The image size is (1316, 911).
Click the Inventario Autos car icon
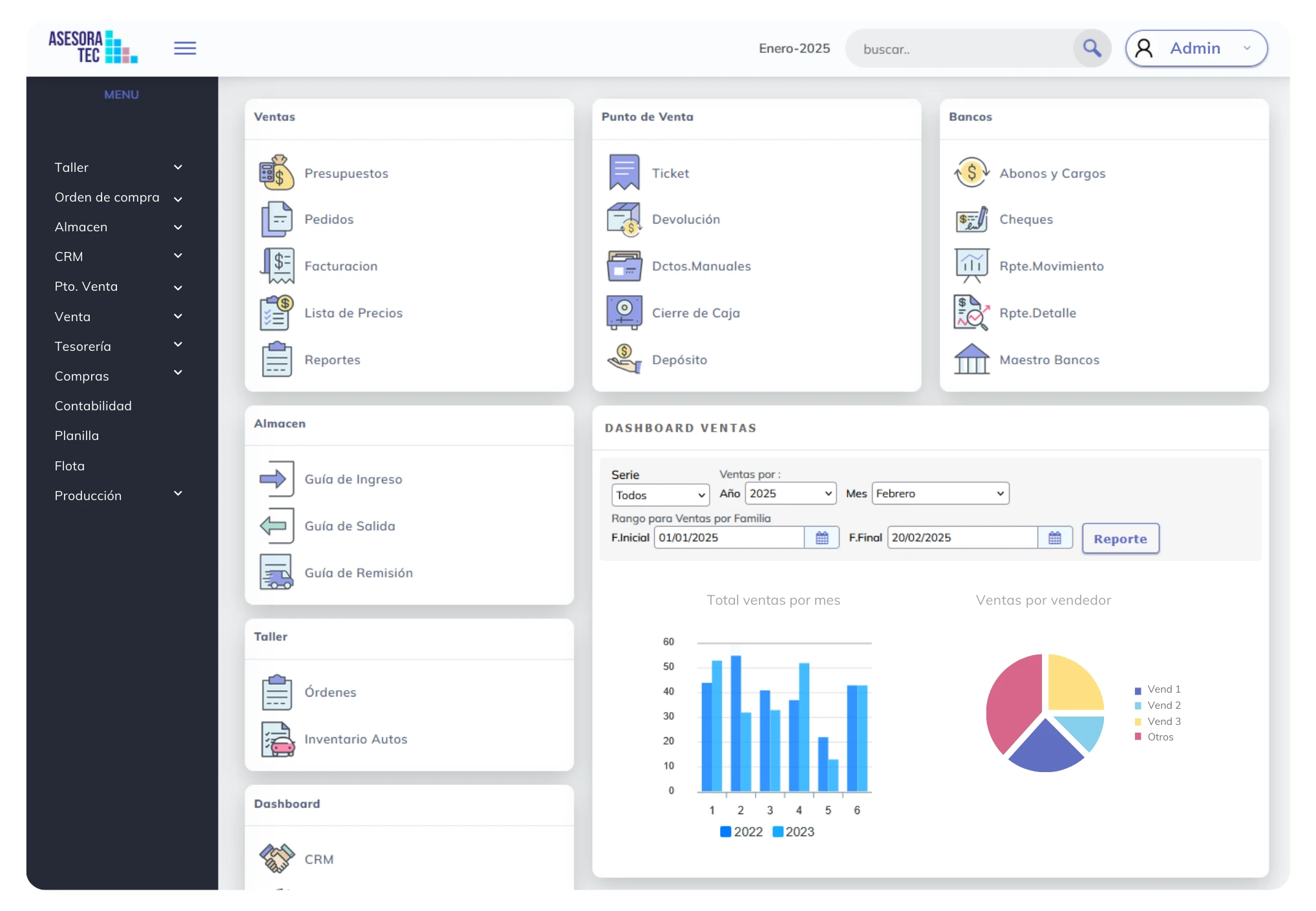click(x=277, y=738)
